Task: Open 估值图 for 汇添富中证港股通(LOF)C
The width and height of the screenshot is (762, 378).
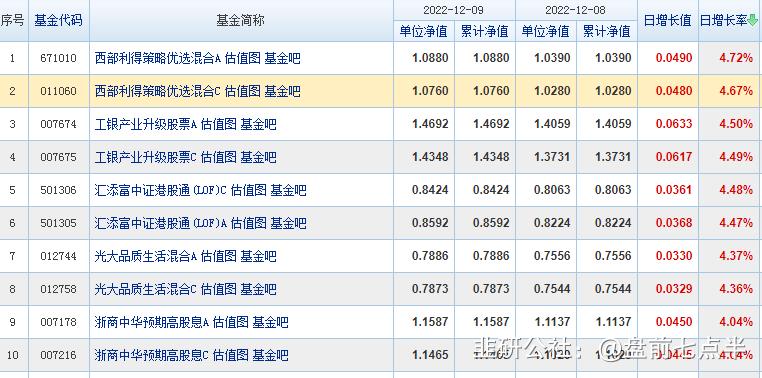Action: [249, 190]
